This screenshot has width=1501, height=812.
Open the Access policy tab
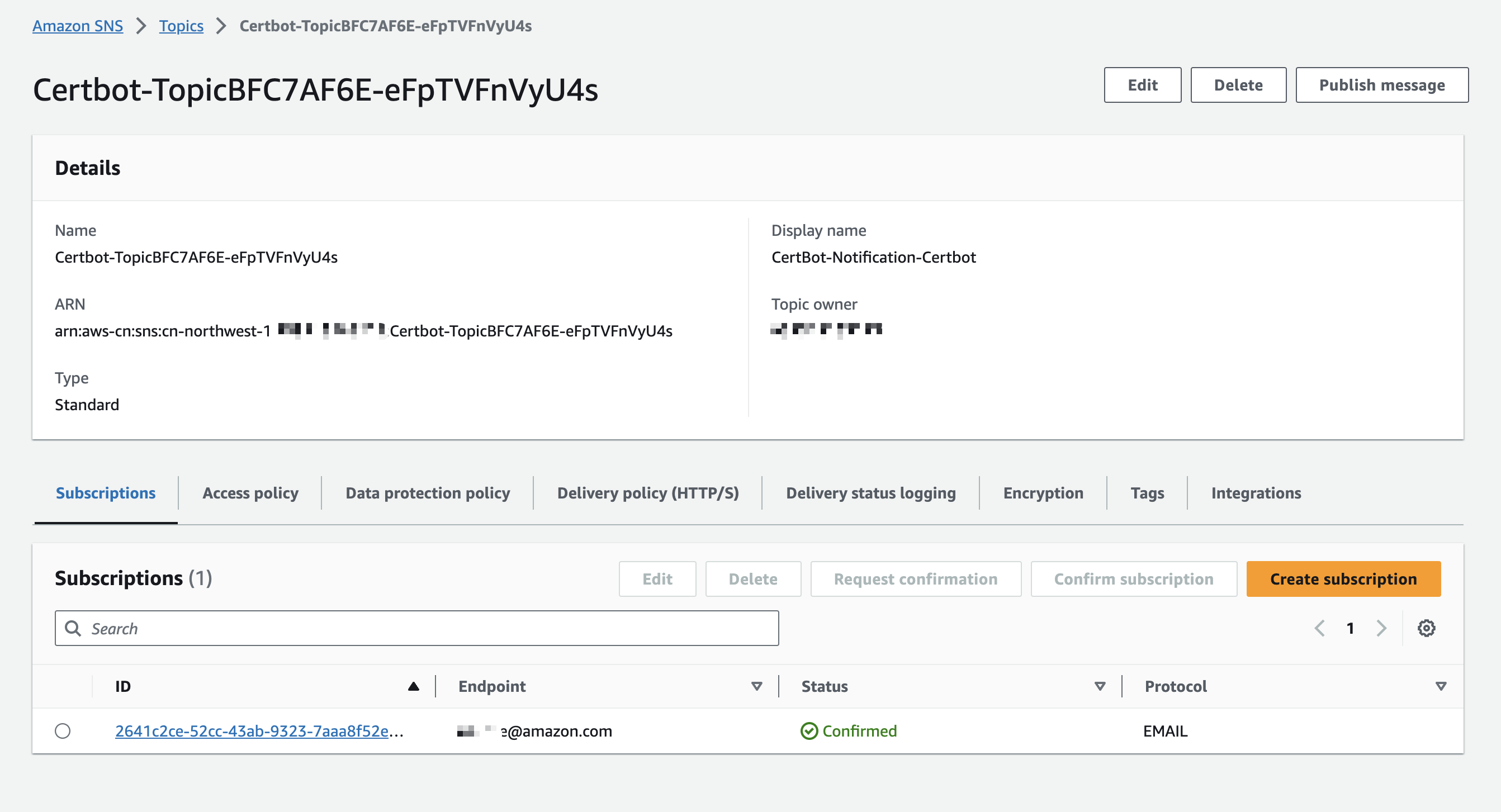pyautogui.click(x=250, y=493)
